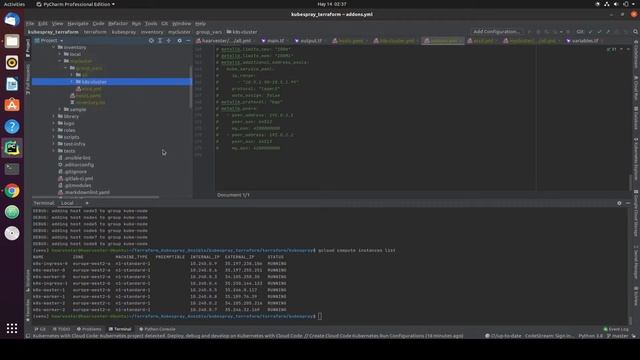The image size is (640, 360).
Task: Open the File menu
Action: (30, 24)
